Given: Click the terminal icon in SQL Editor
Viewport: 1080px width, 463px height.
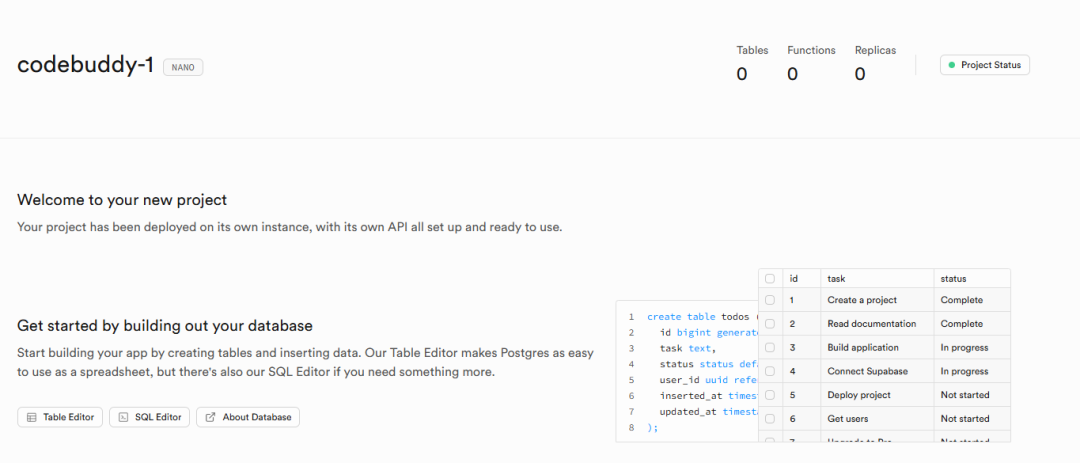Looking at the screenshot, I should (x=123, y=417).
